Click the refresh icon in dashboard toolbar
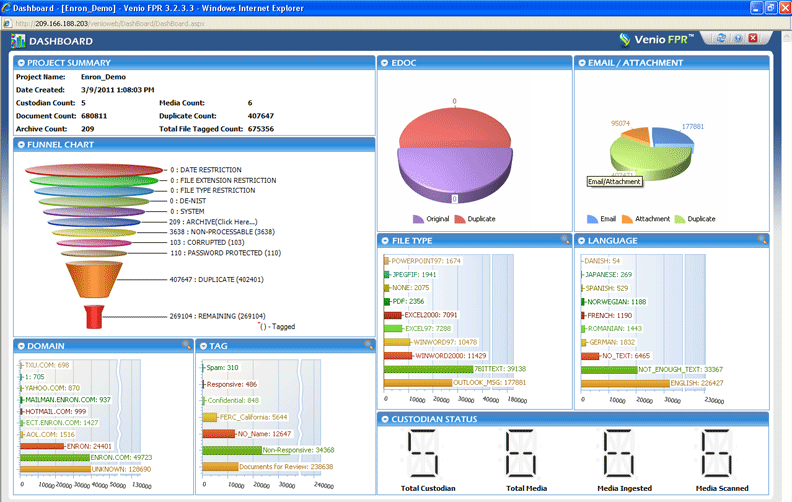 [x=721, y=38]
